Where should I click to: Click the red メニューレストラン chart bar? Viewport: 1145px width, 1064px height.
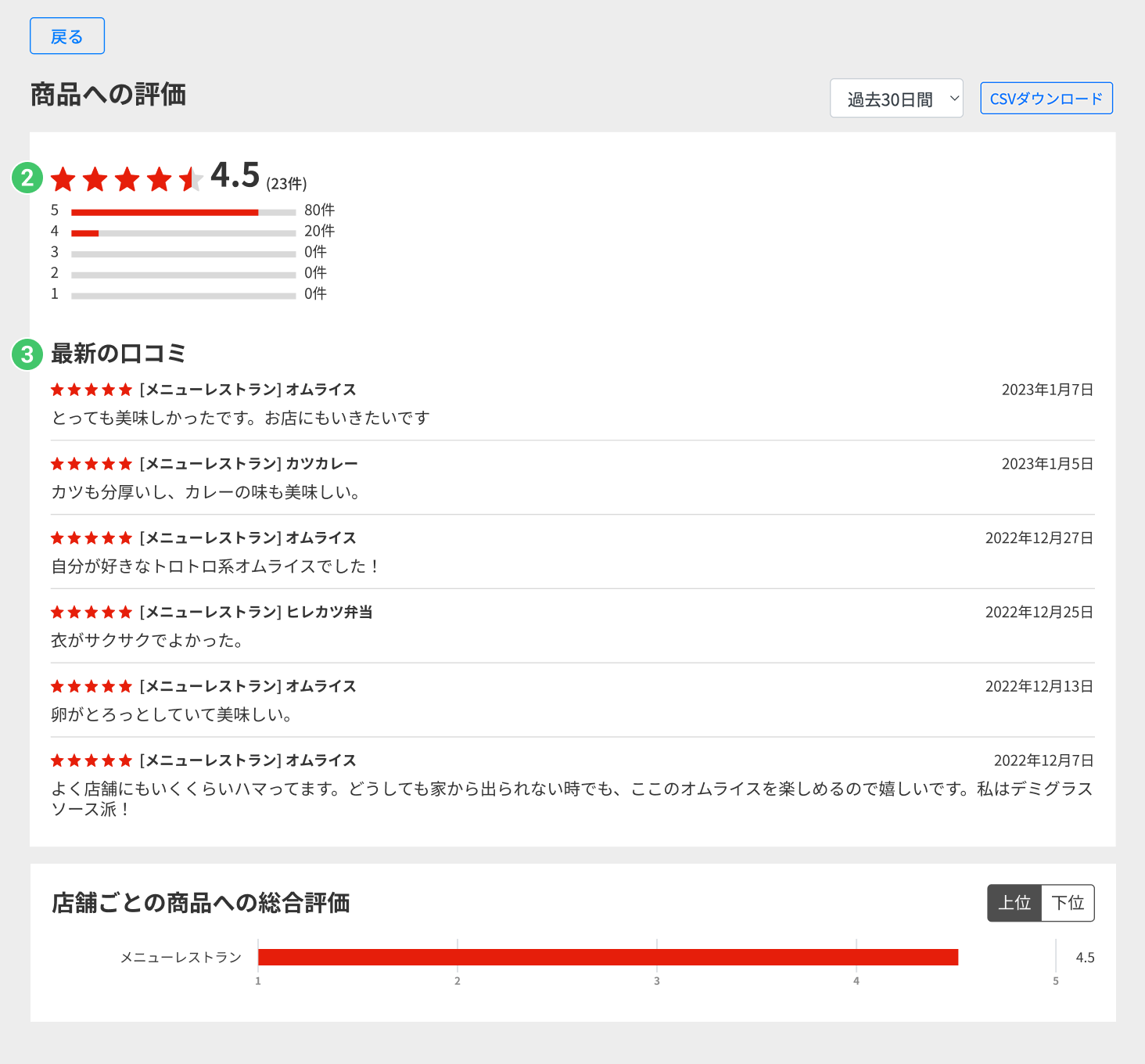click(607, 957)
